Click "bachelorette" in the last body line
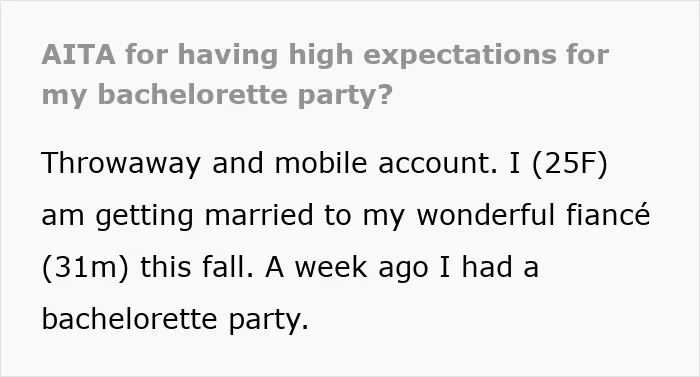Screen dimensions: 700x377 129,319
